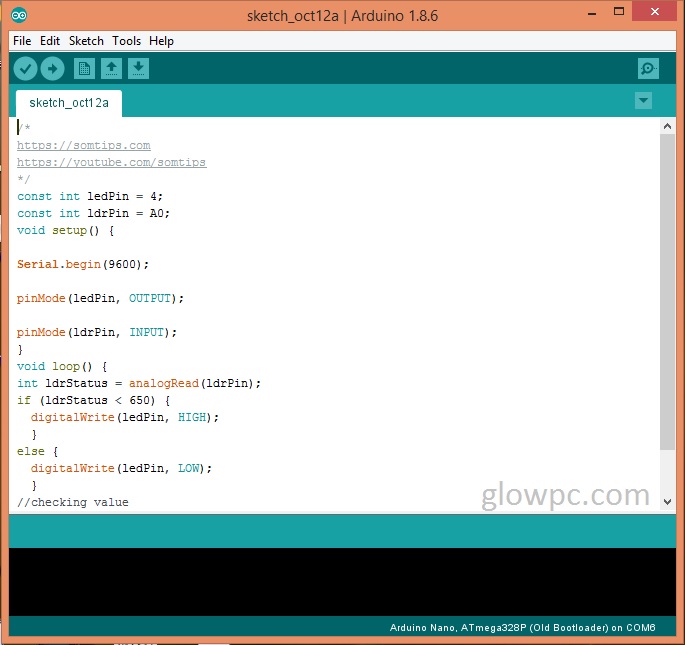Create a new sketch with New icon
The image size is (685, 645).
click(x=84, y=69)
